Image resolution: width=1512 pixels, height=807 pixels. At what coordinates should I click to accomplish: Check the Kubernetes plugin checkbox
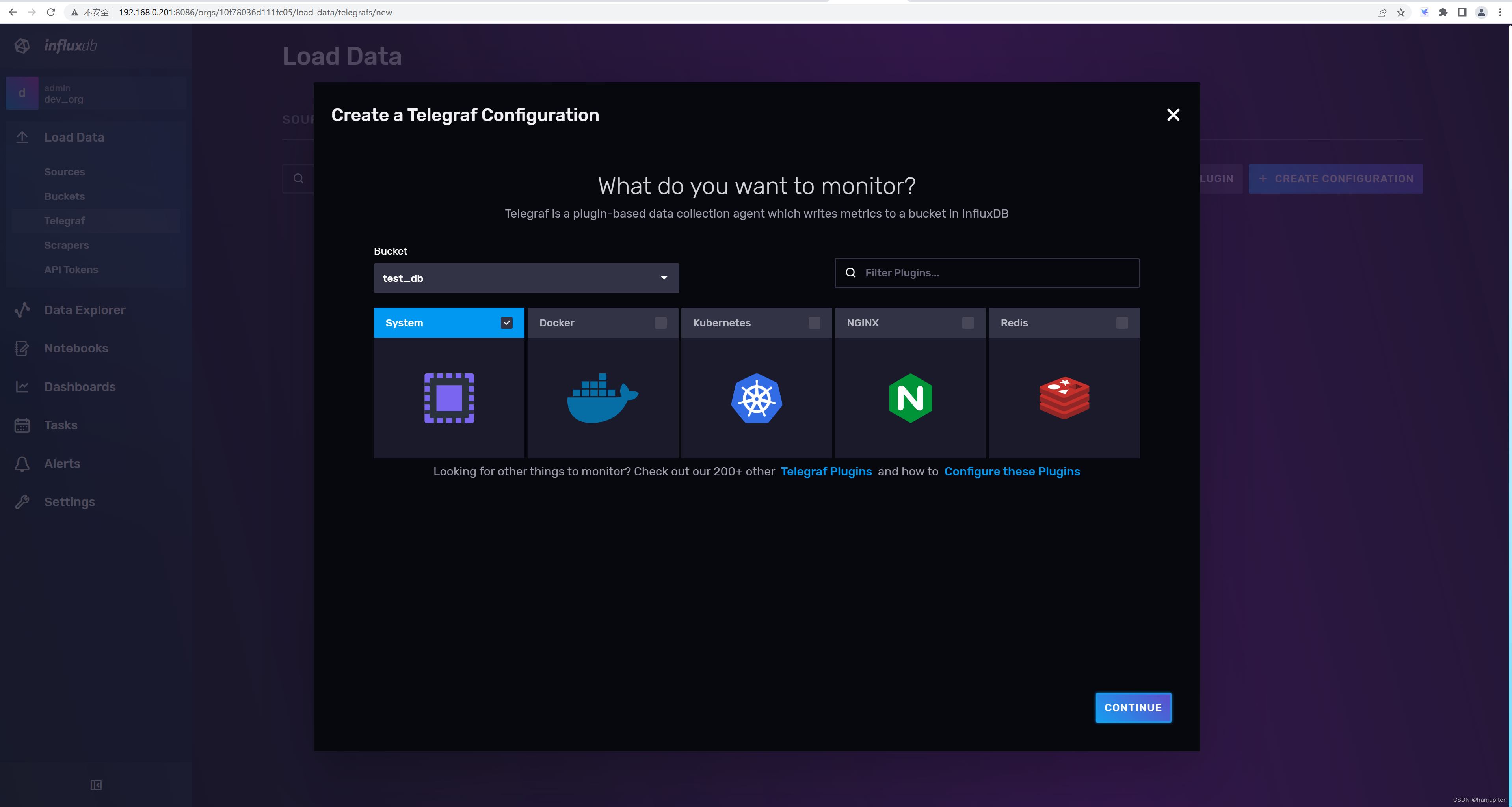click(x=815, y=323)
